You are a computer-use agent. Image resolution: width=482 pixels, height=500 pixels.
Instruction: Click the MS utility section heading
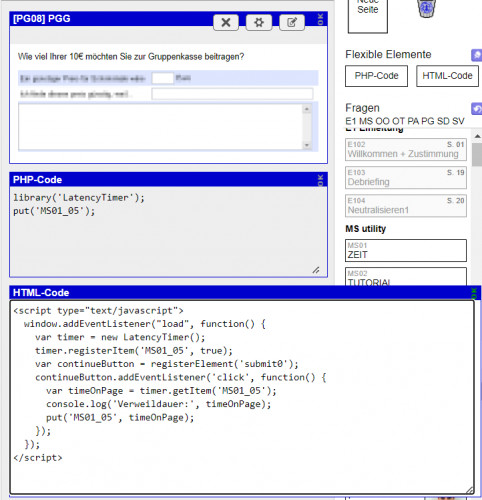pyautogui.click(x=366, y=229)
